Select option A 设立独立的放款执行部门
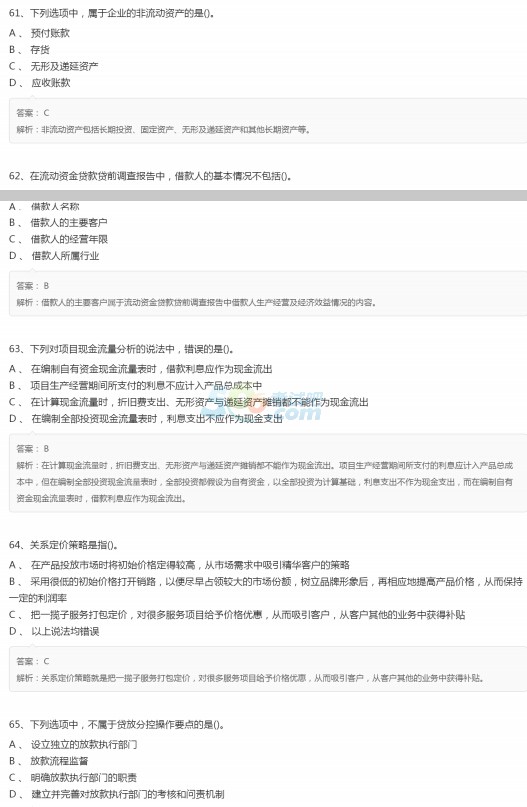 coord(73,744)
